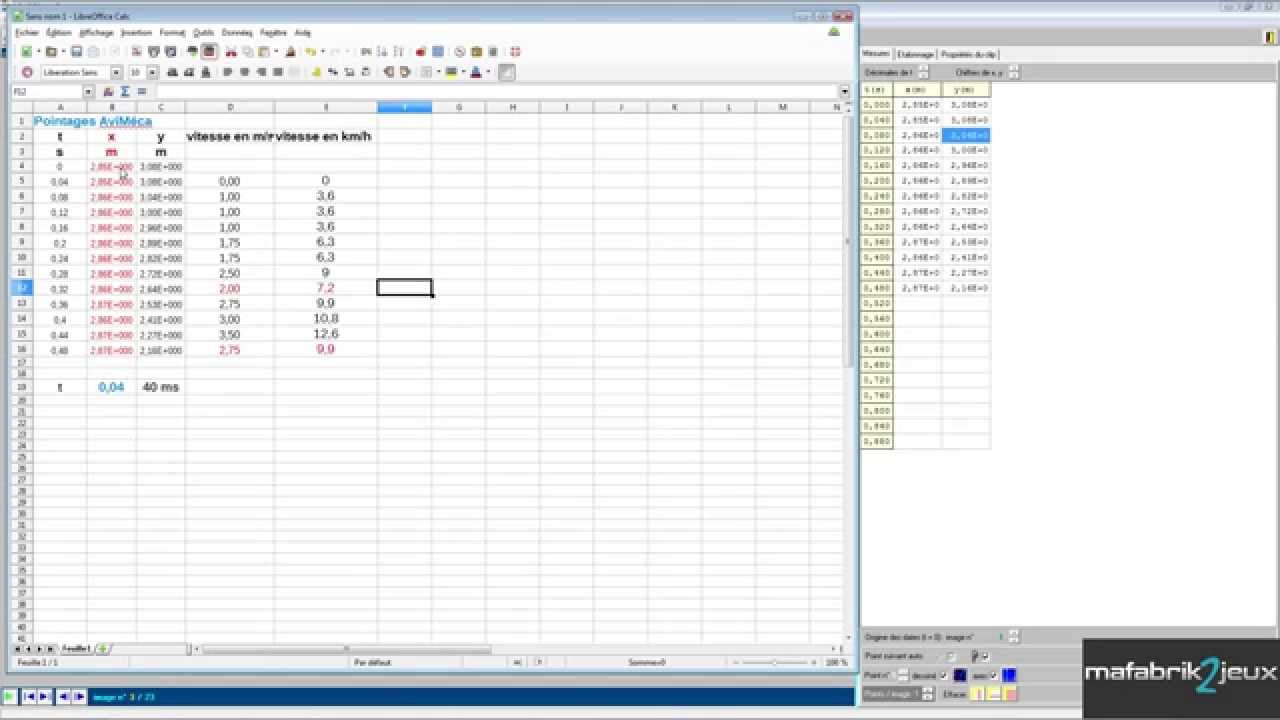Switch to the Propriétés du clip tab
Image resolution: width=1280 pixels, height=720 pixels.
point(968,54)
